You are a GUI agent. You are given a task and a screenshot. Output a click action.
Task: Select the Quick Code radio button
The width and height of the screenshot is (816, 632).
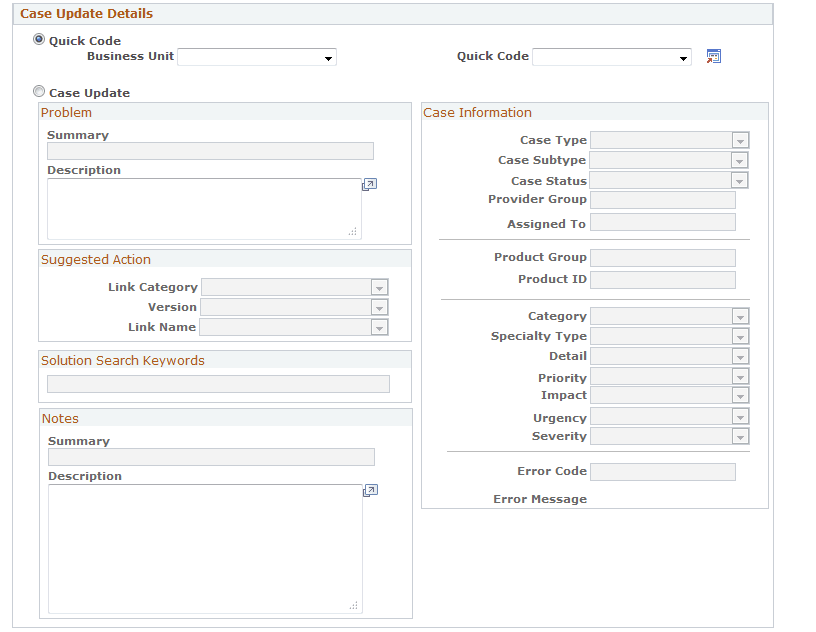tap(38, 40)
